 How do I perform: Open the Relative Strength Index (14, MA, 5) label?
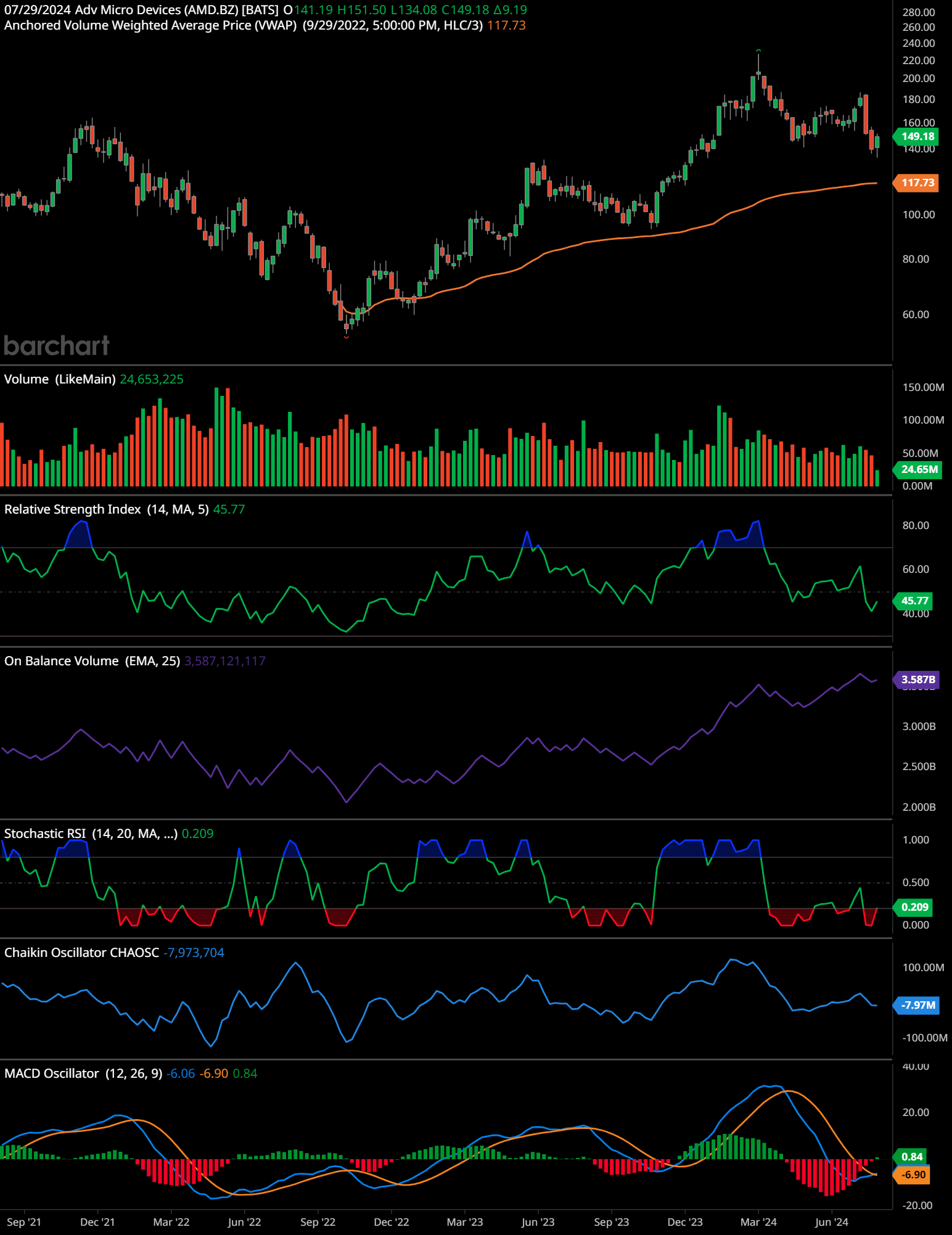tap(107, 509)
